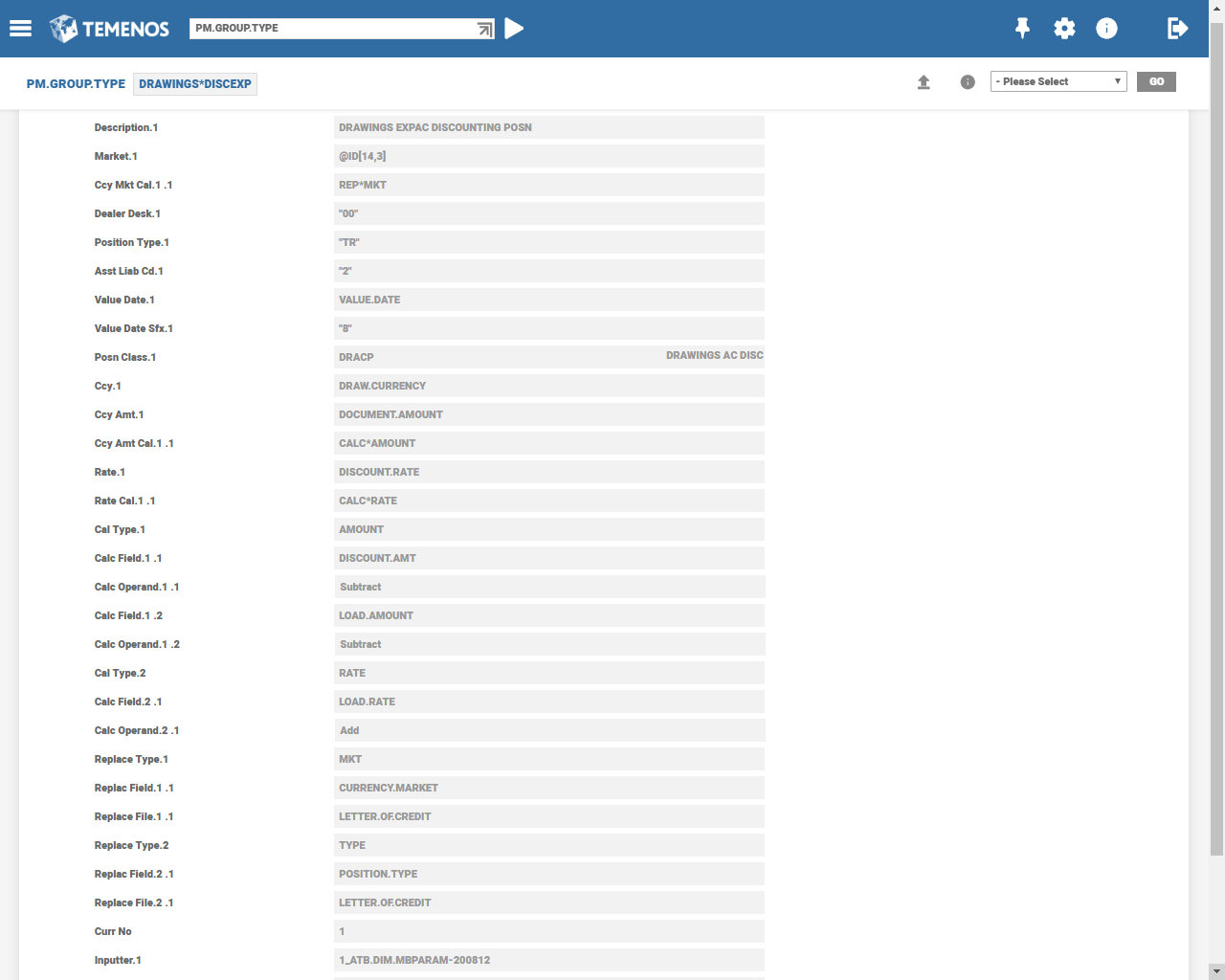
Task: Click the Calc Field.1 .2 label
Action: pos(128,615)
